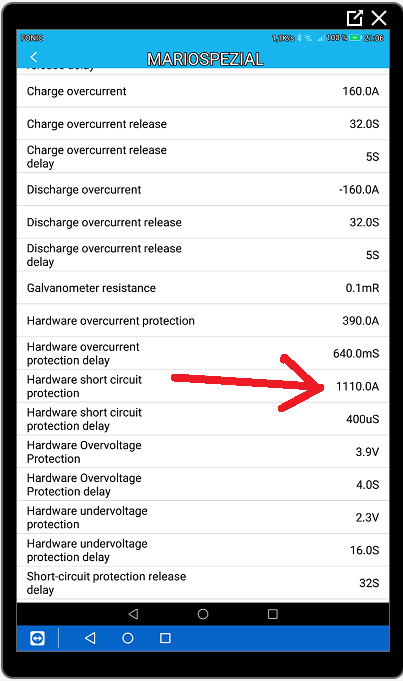Tap the Hardware overcurrent protection 390.0A row

(203, 321)
